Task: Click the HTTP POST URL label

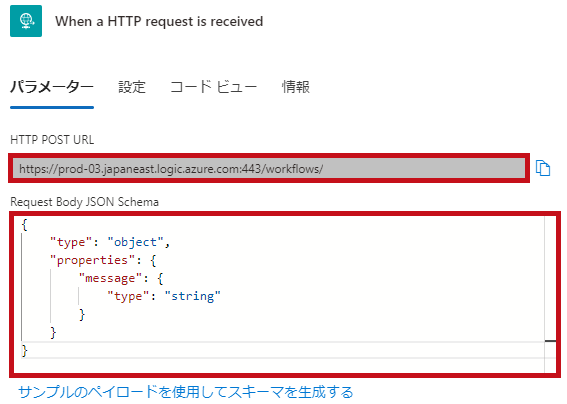Action: [x=52, y=140]
